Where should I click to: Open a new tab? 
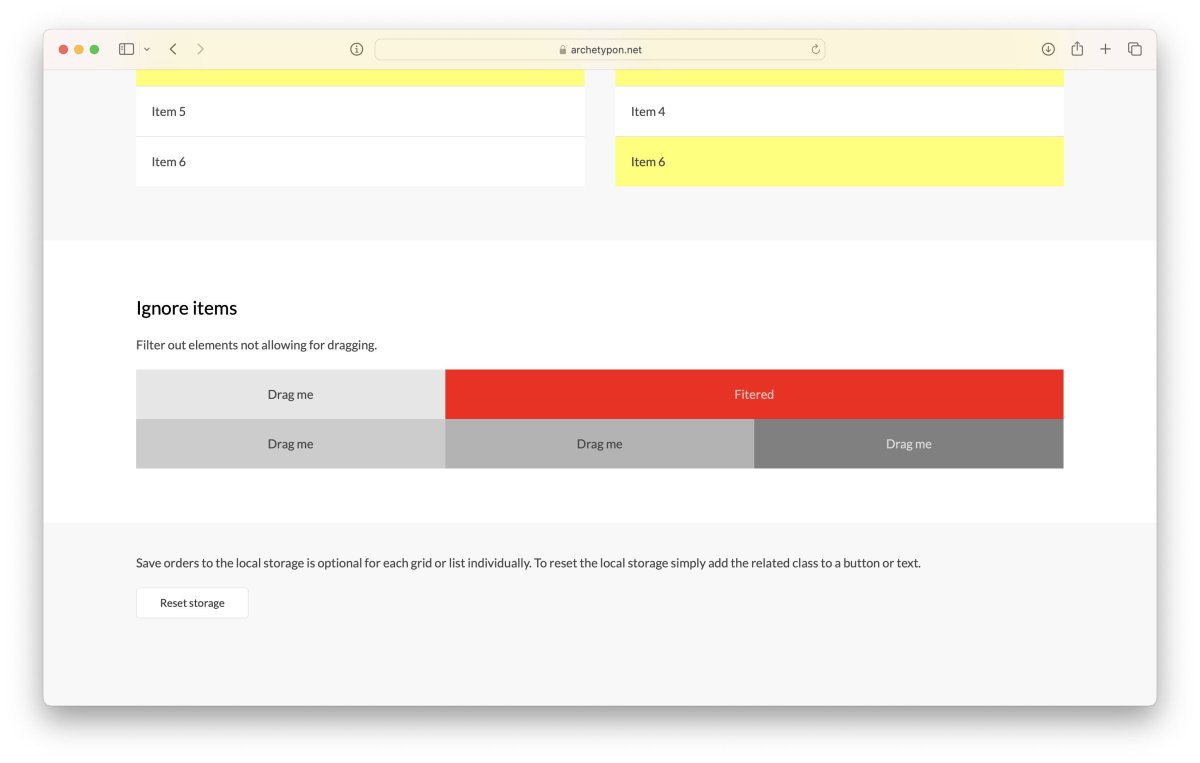[x=1105, y=48]
